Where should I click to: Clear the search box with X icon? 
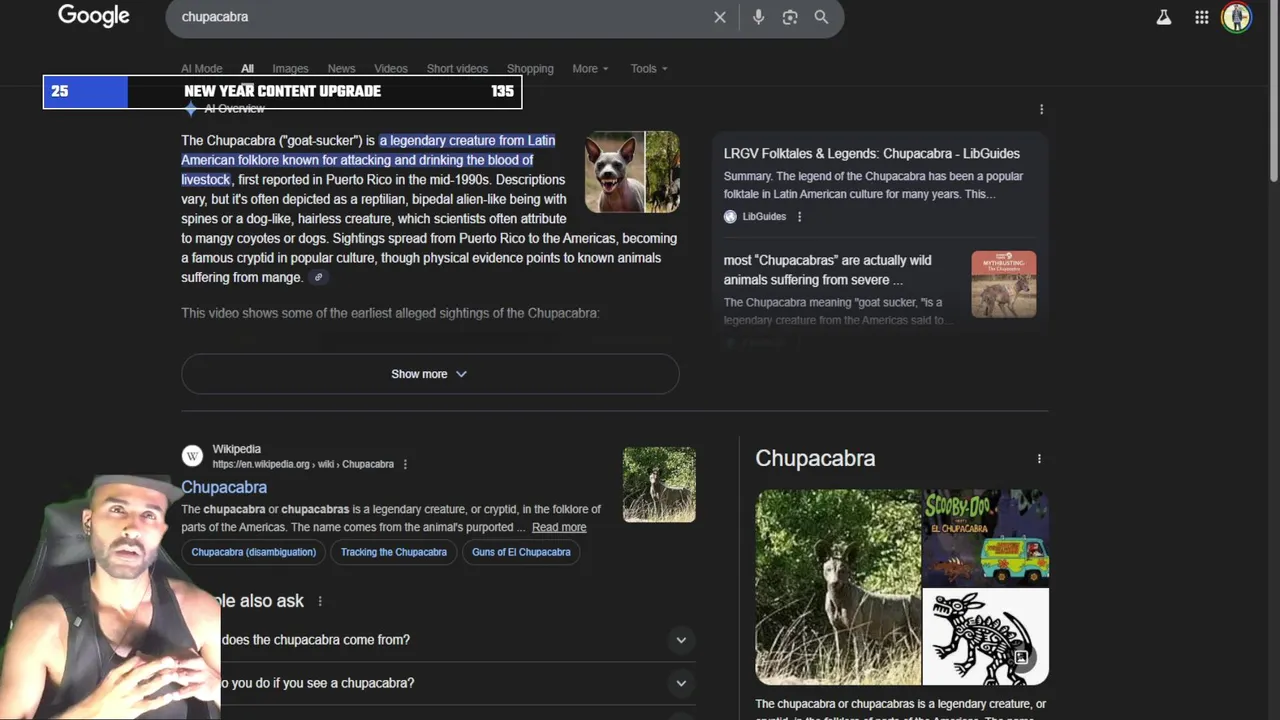pos(719,17)
